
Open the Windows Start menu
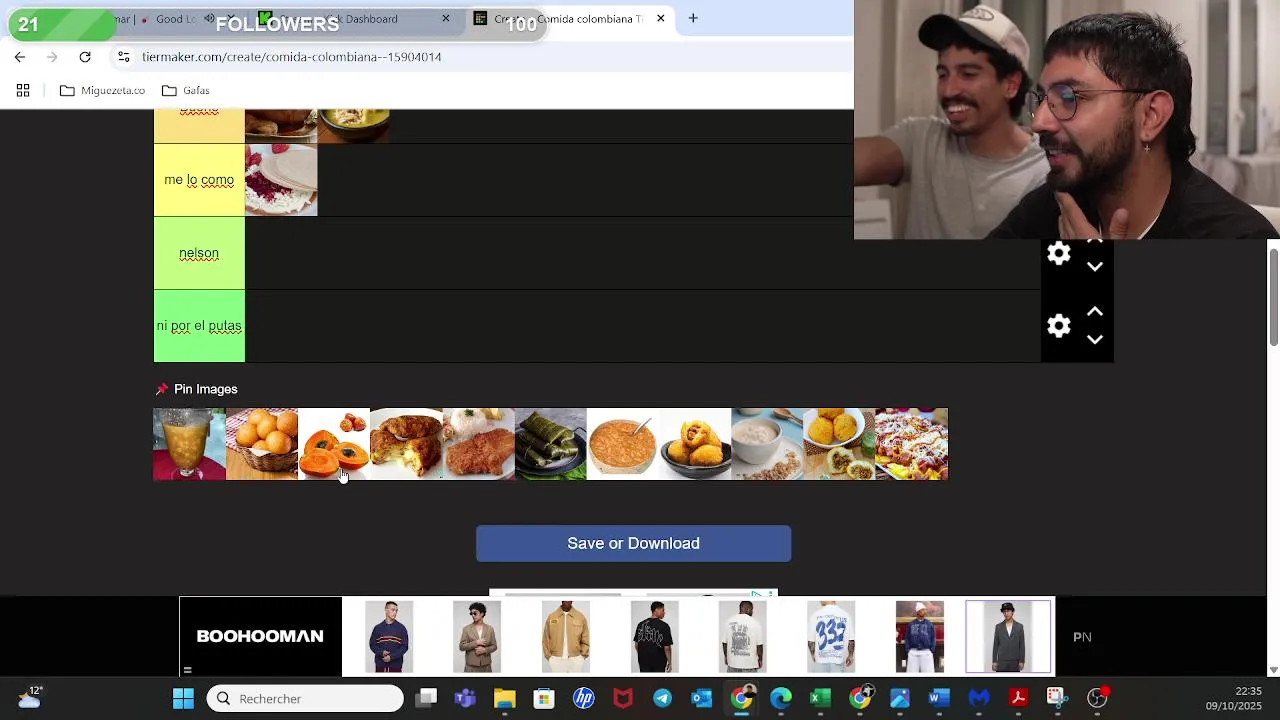tap(183, 698)
